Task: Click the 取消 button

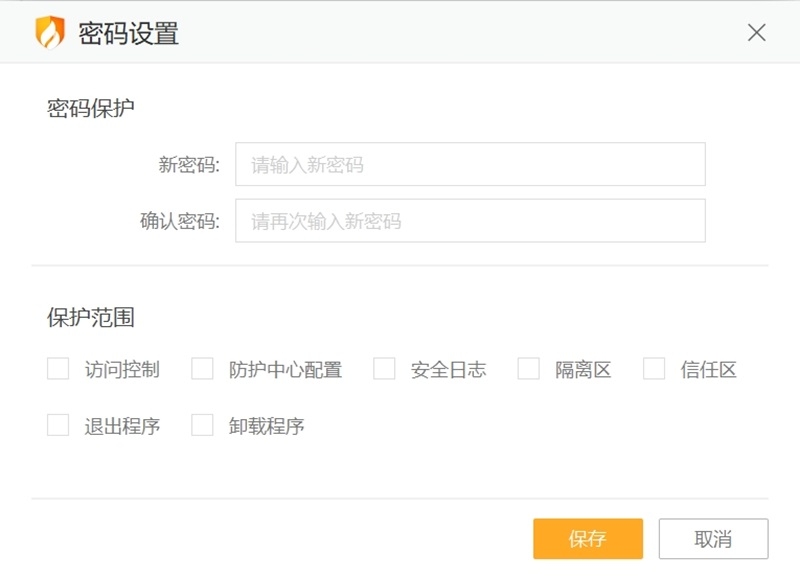Action: (x=712, y=538)
